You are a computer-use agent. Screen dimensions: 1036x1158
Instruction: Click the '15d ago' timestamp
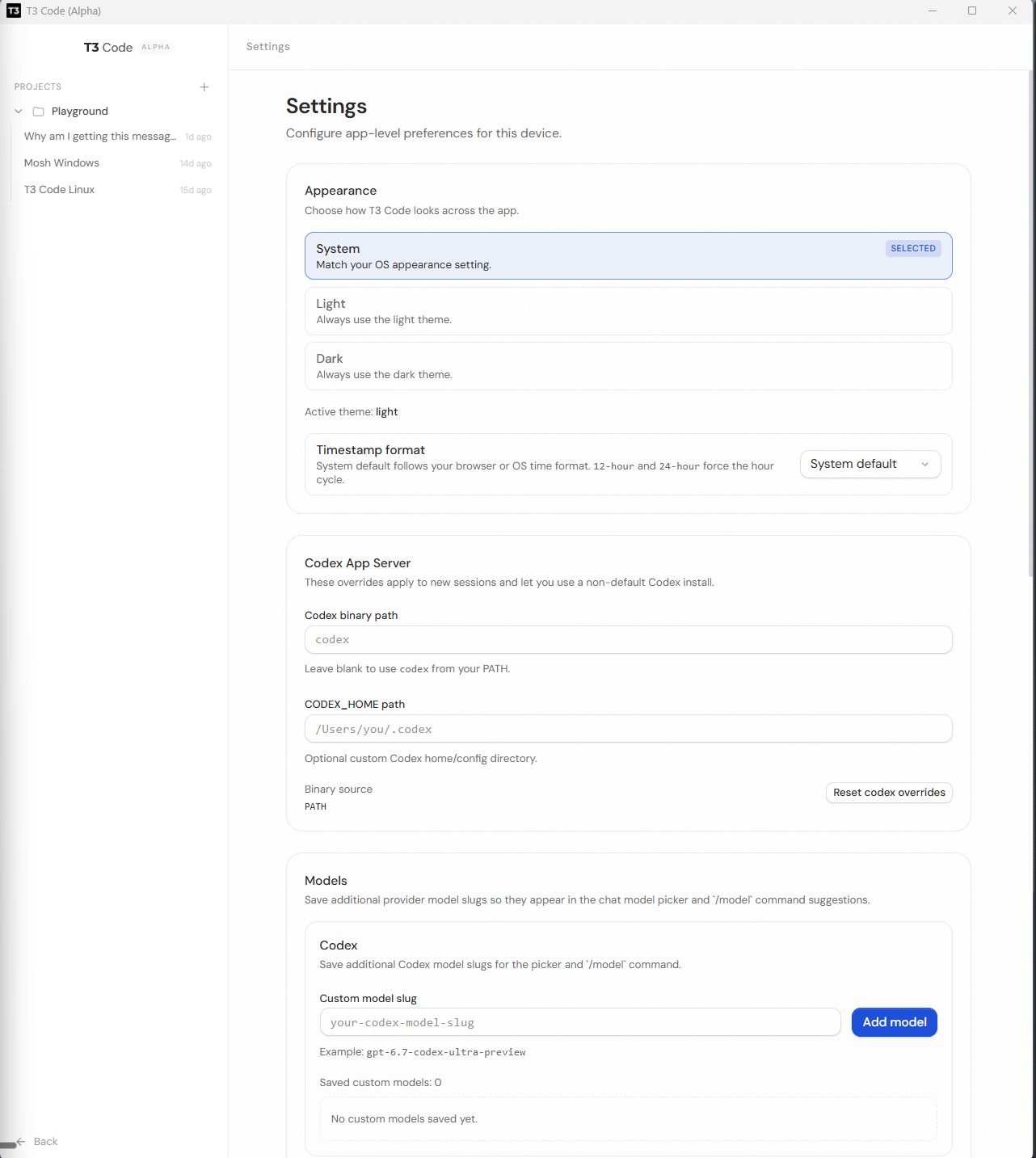click(x=196, y=191)
